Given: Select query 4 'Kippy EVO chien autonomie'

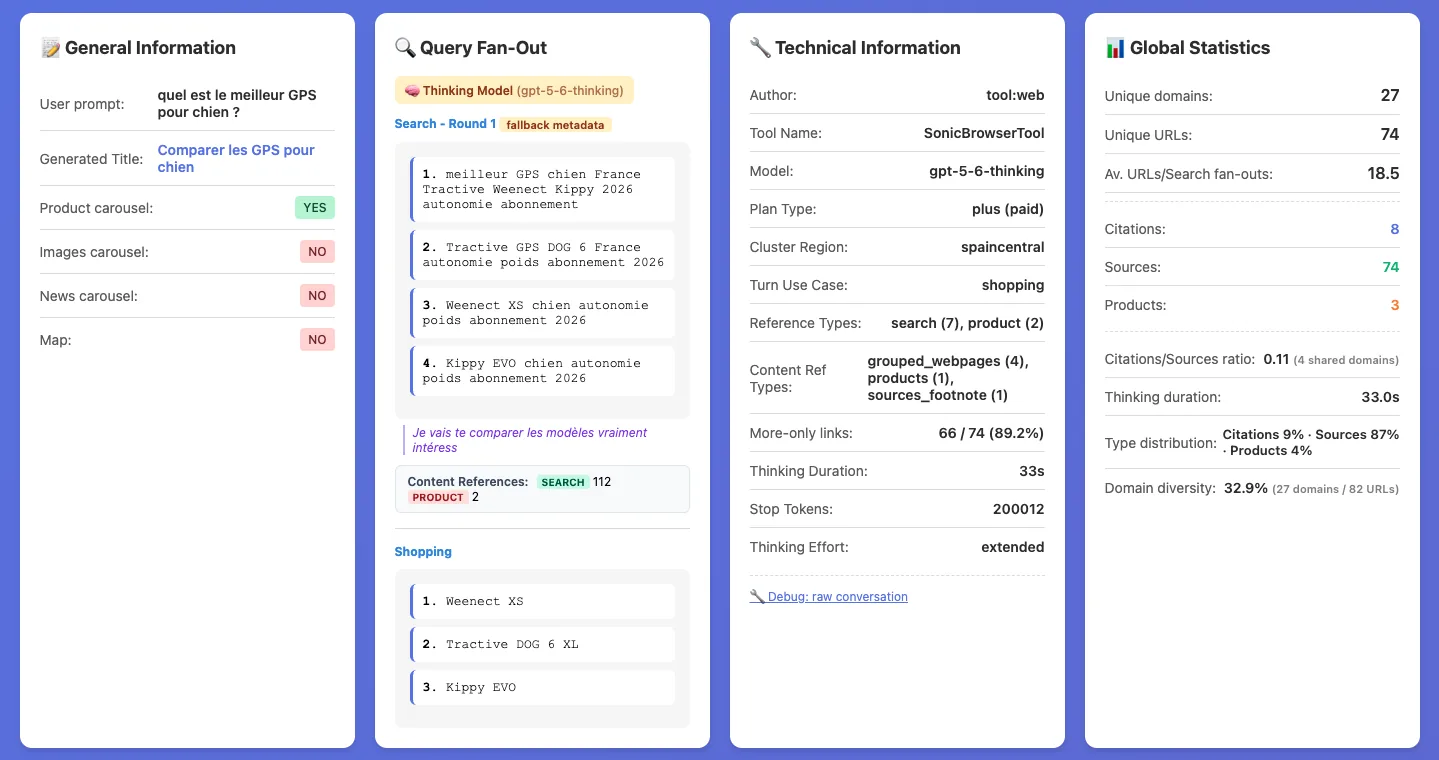Looking at the screenshot, I should coord(543,371).
